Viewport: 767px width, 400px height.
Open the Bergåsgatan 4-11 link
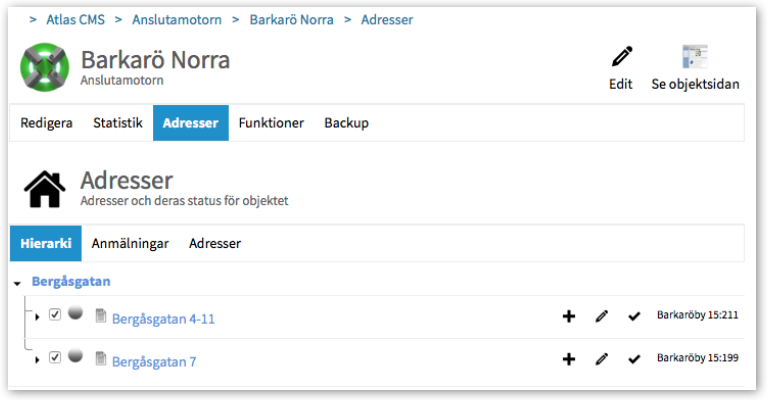click(x=163, y=319)
